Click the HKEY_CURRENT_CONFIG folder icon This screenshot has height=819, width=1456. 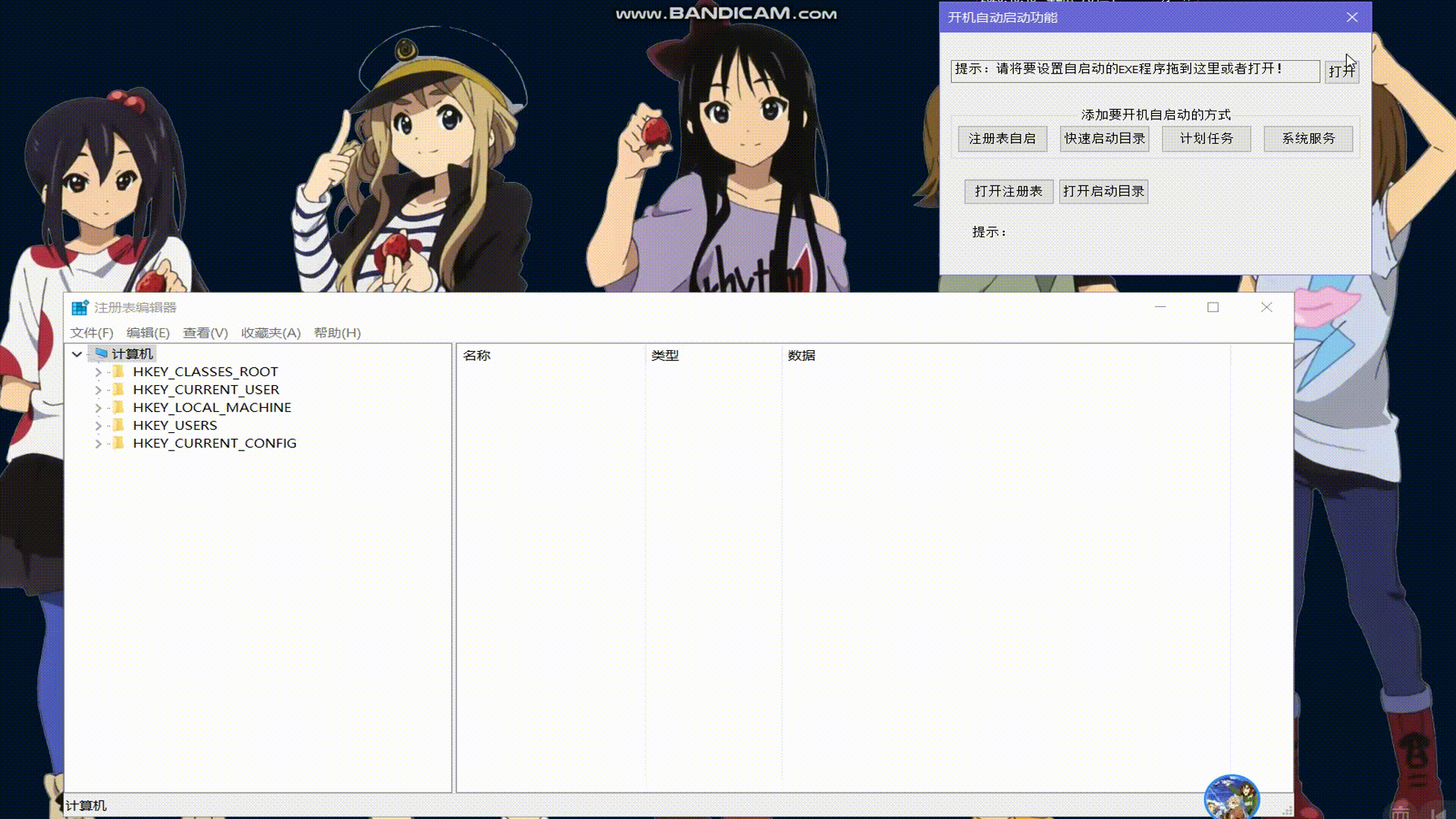(x=118, y=443)
